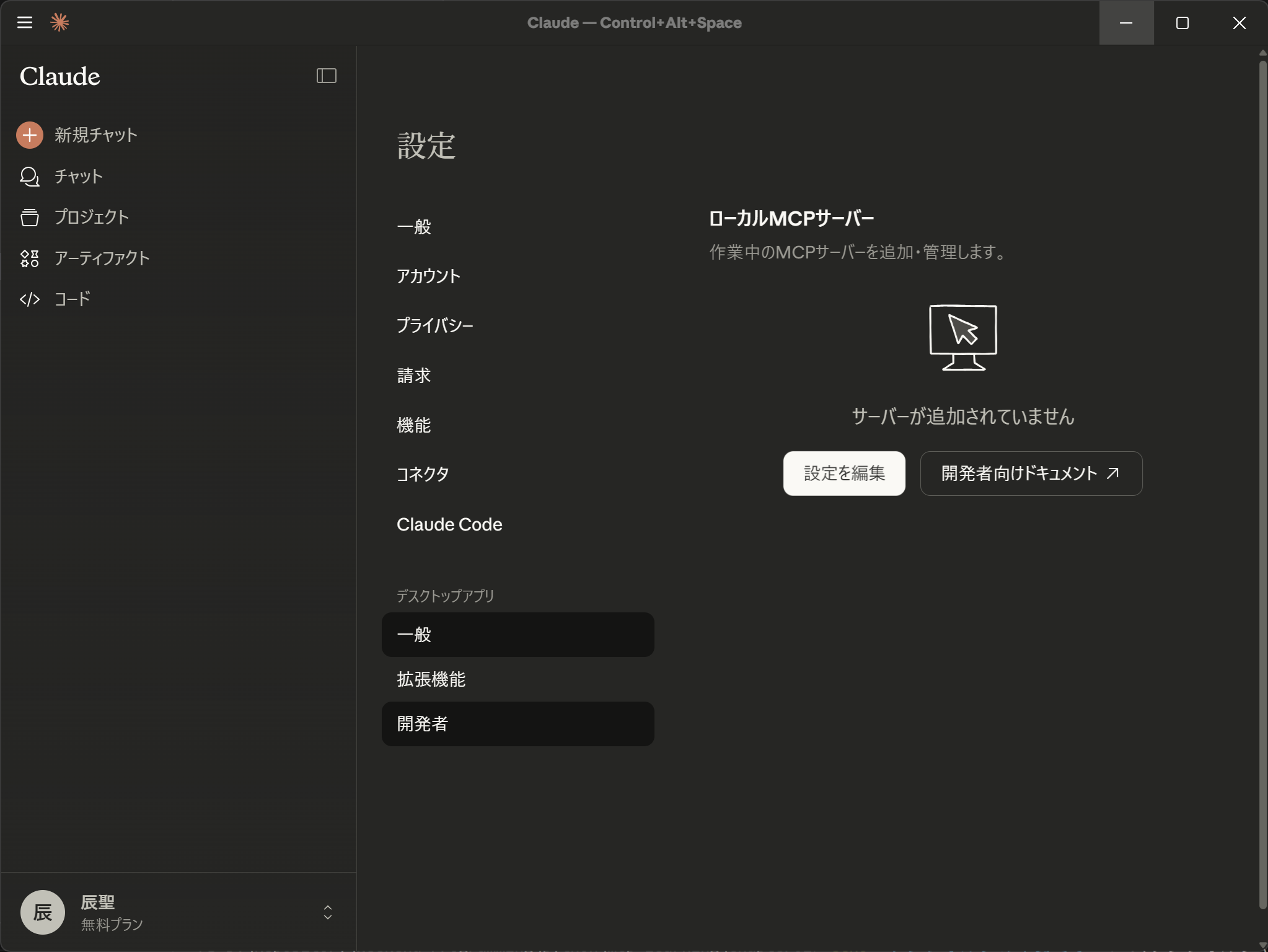Image resolution: width=1268 pixels, height=952 pixels.
Task: Open 開発者向けドキュメント link
Action: 1031,473
